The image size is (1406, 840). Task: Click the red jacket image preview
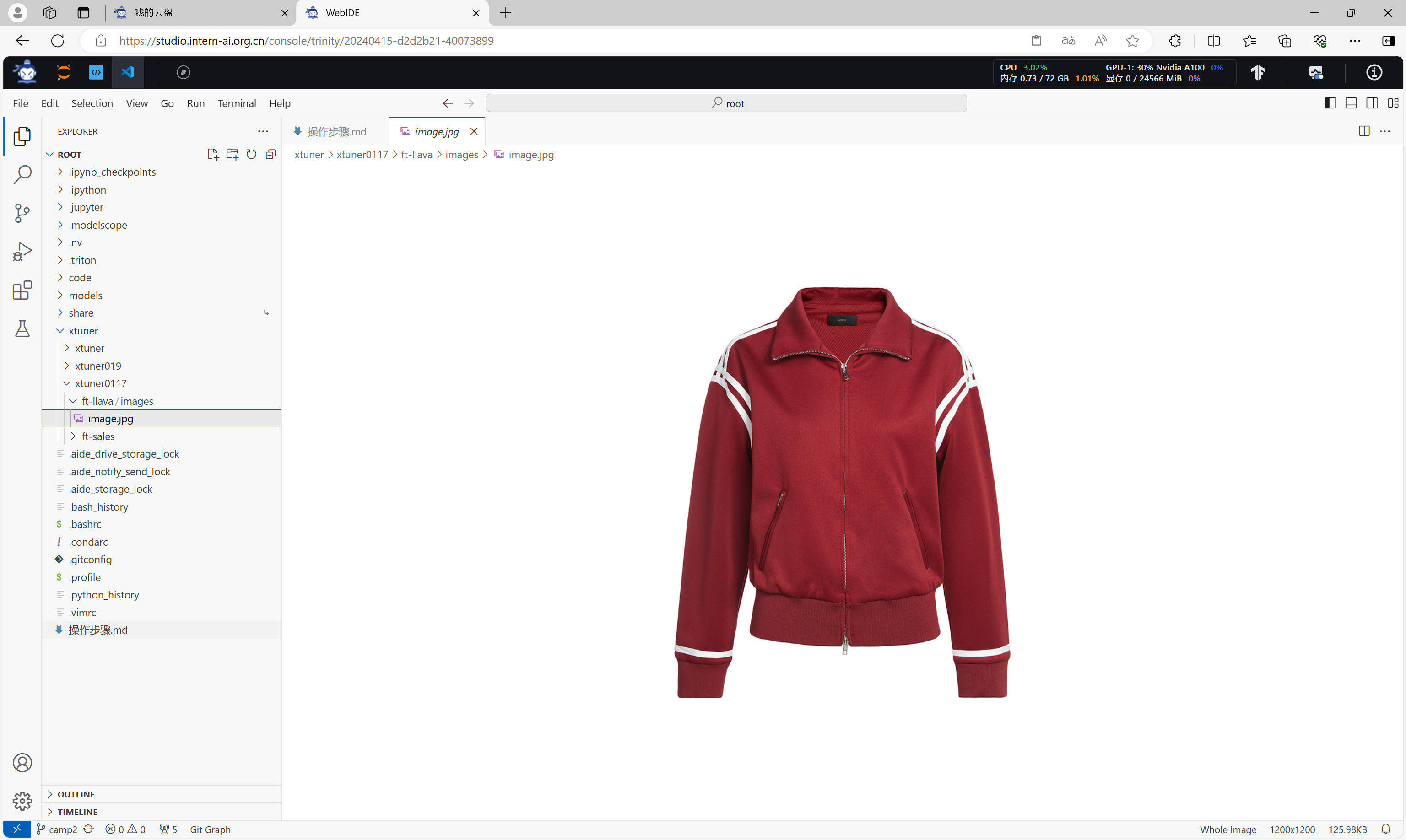[x=842, y=492]
